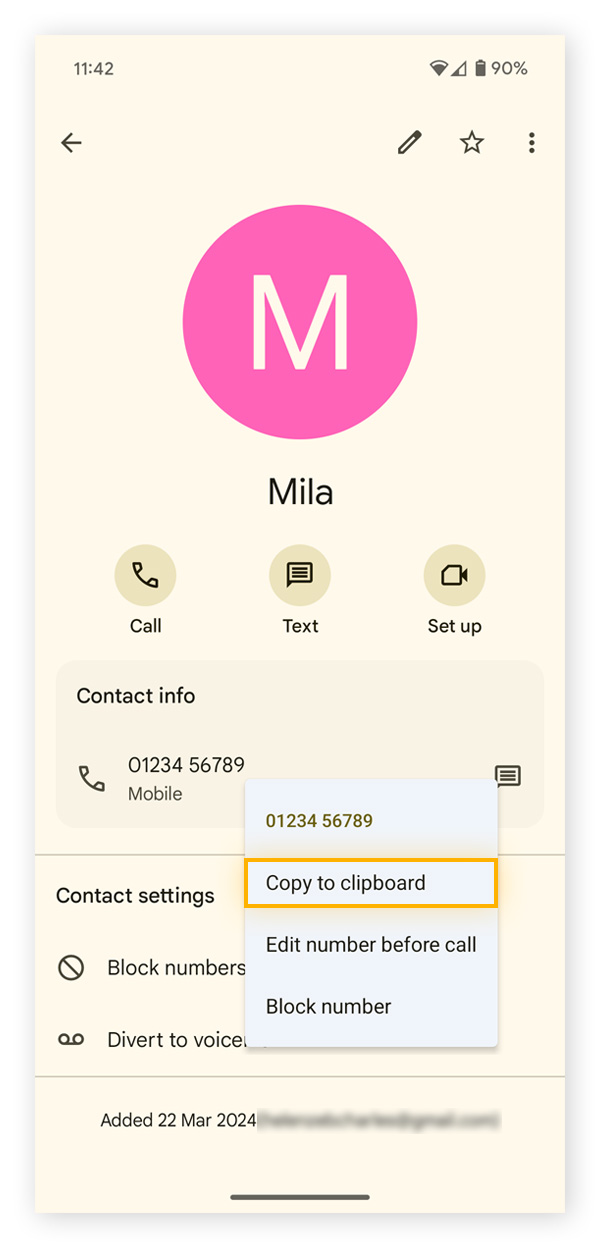Tap the voicemail icon beside Divert to voicemail
Screen dimensions: 600x1248
click(71, 1039)
